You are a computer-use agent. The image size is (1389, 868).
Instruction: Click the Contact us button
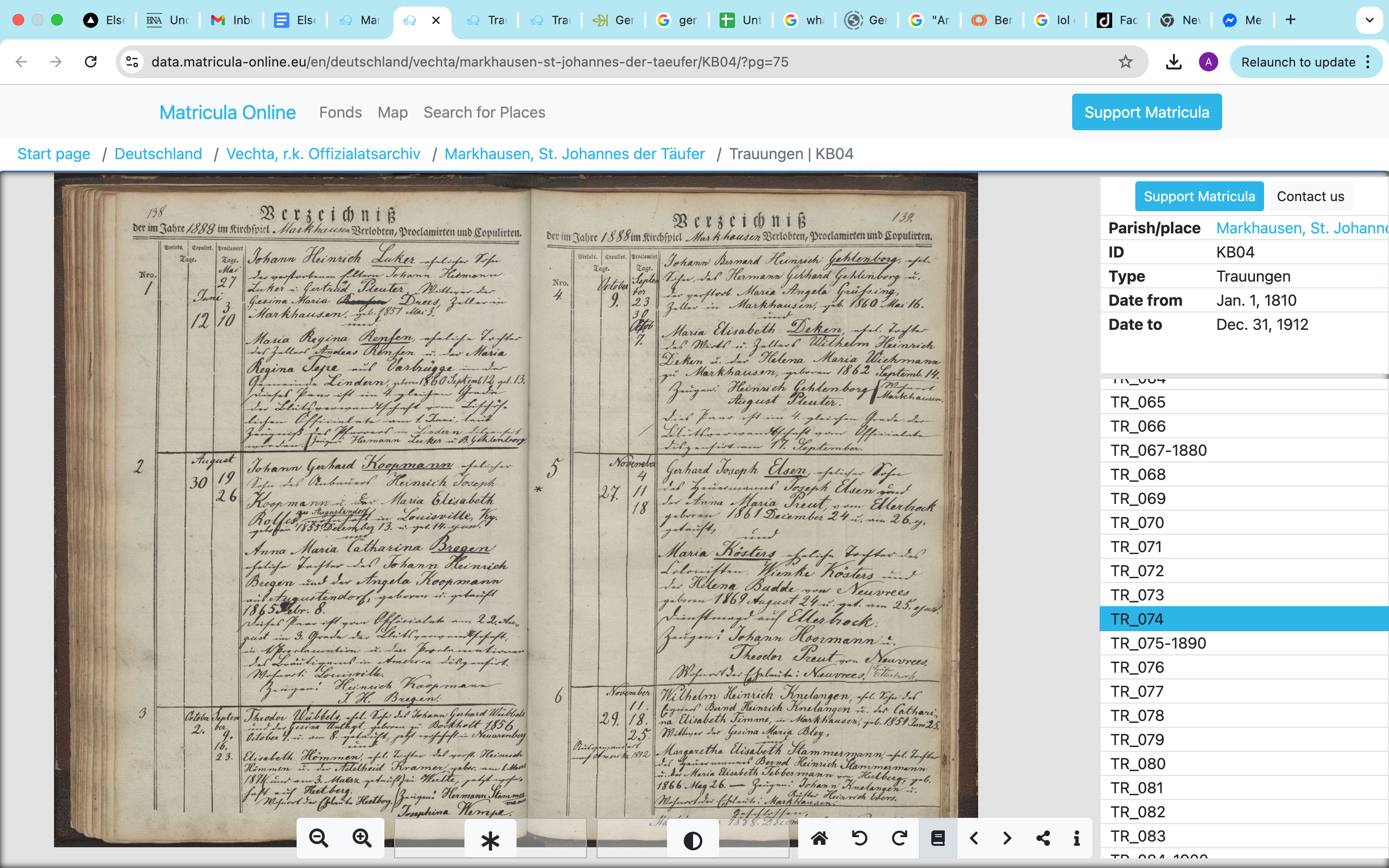(1310, 196)
